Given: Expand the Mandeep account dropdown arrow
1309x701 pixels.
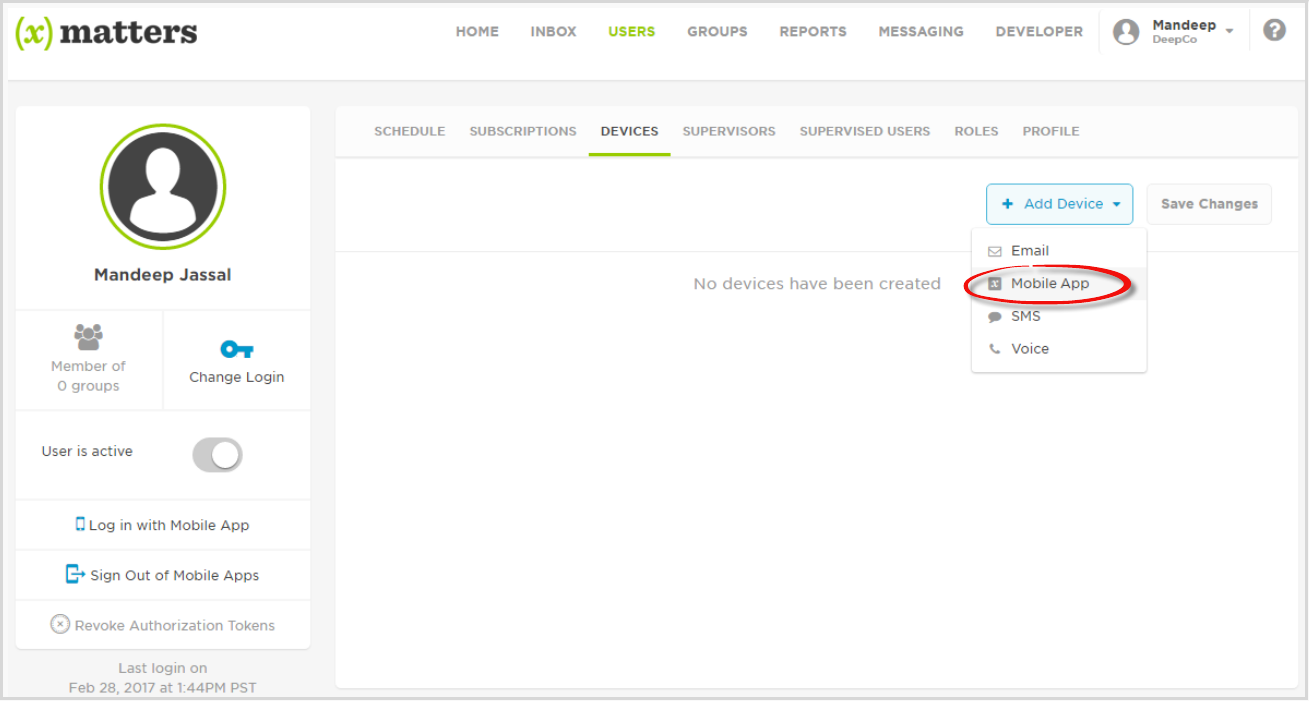Looking at the screenshot, I should click(1229, 31).
